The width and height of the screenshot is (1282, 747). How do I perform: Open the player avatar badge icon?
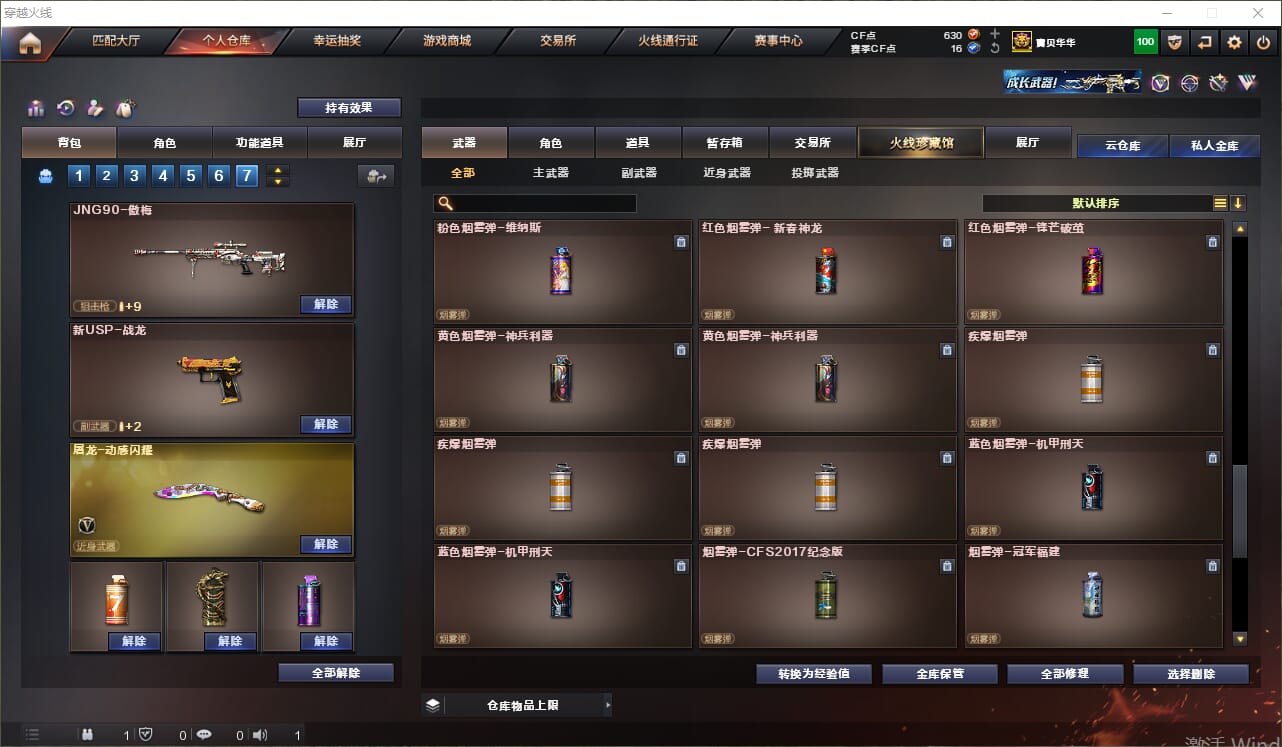pyautogui.click(x=1021, y=41)
